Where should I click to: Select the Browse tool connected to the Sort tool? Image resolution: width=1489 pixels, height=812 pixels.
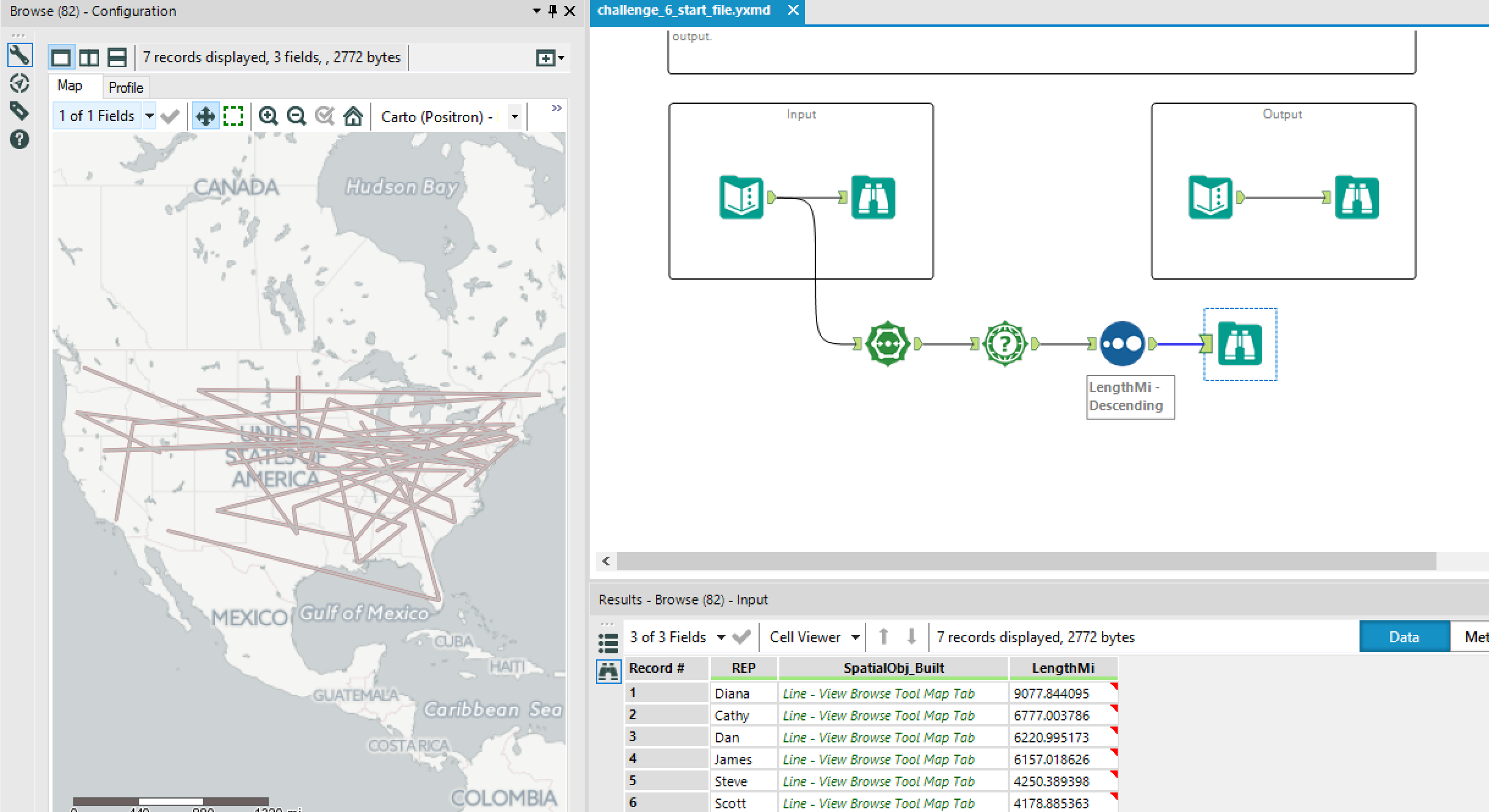coord(1240,344)
